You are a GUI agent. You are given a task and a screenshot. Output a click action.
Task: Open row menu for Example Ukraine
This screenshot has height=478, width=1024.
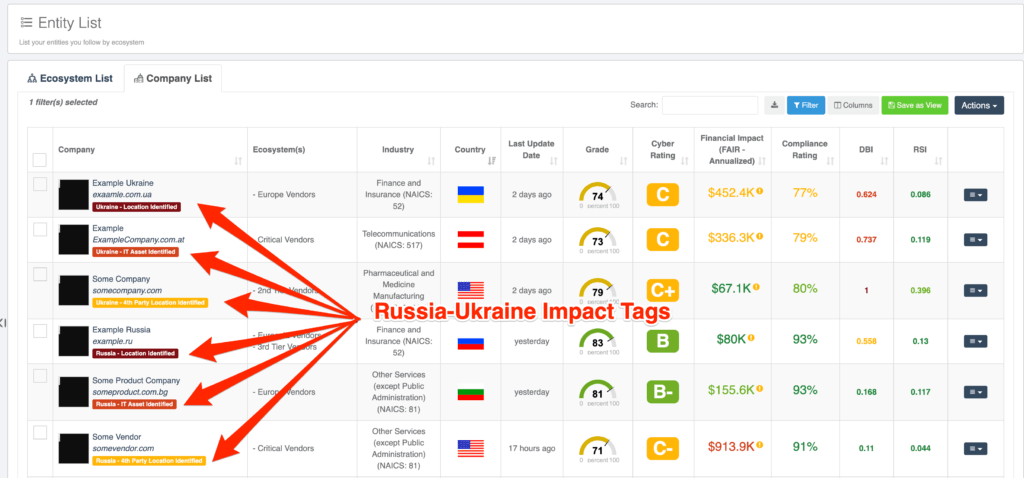pyautogui.click(x=975, y=195)
